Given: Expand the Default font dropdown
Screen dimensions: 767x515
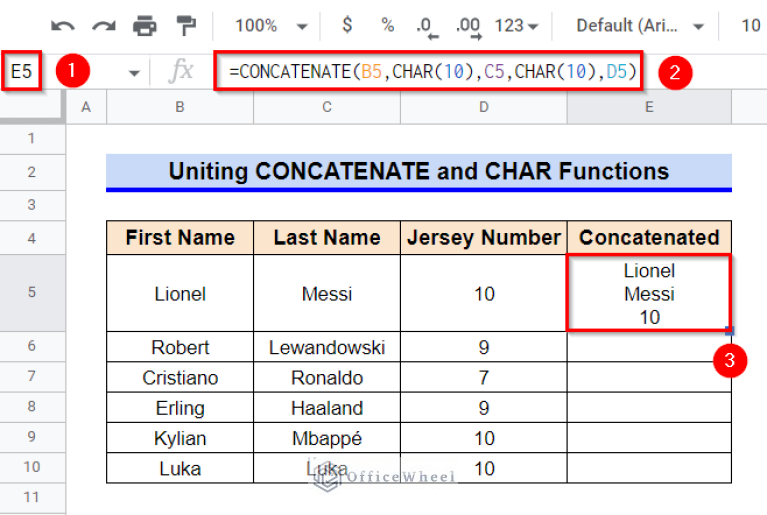Looking at the screenshot, I should pyautogui.click(x=640, y=25).
